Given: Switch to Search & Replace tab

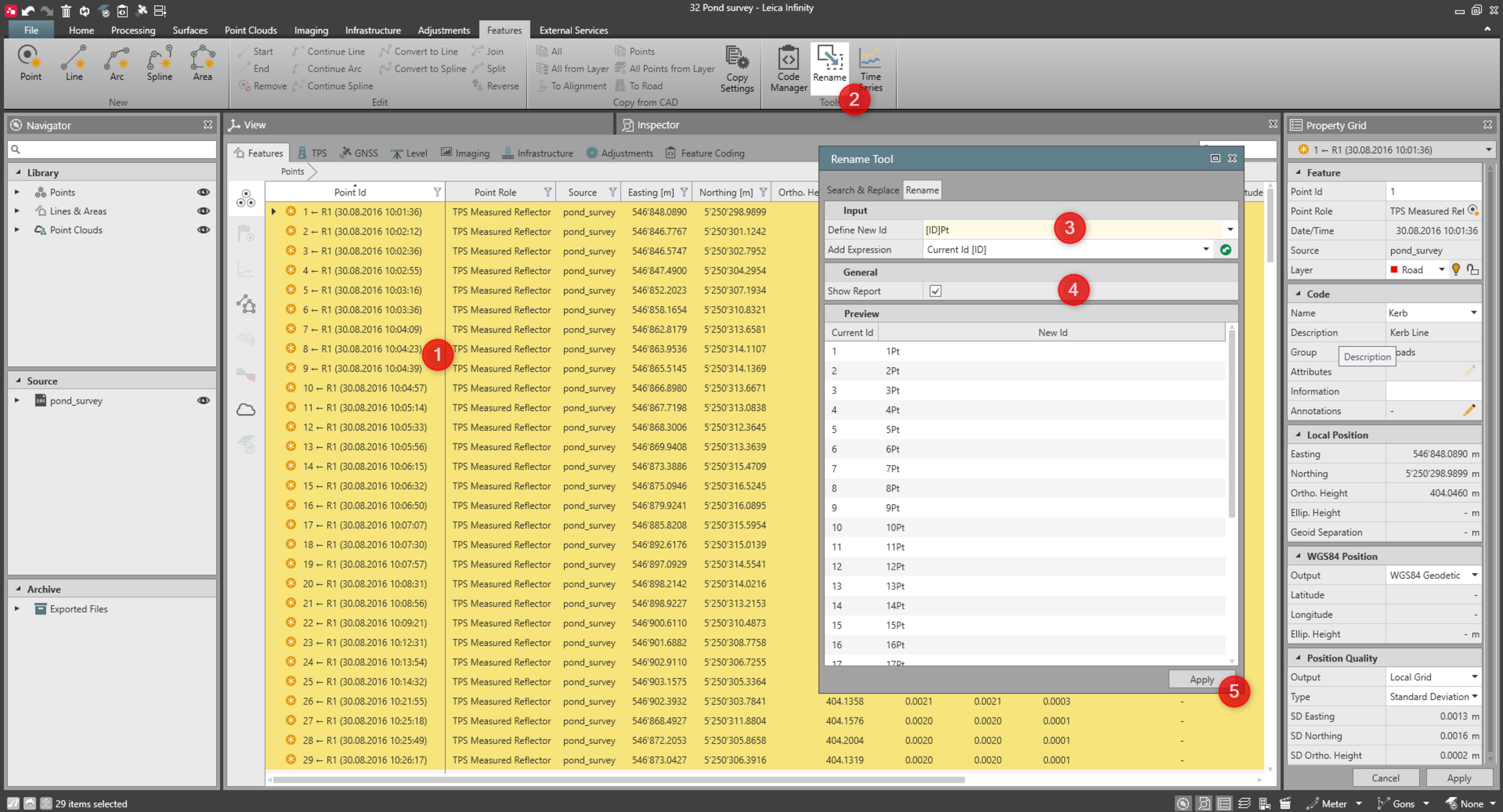Looking at the screenshot, I should (x=862, y=190).
